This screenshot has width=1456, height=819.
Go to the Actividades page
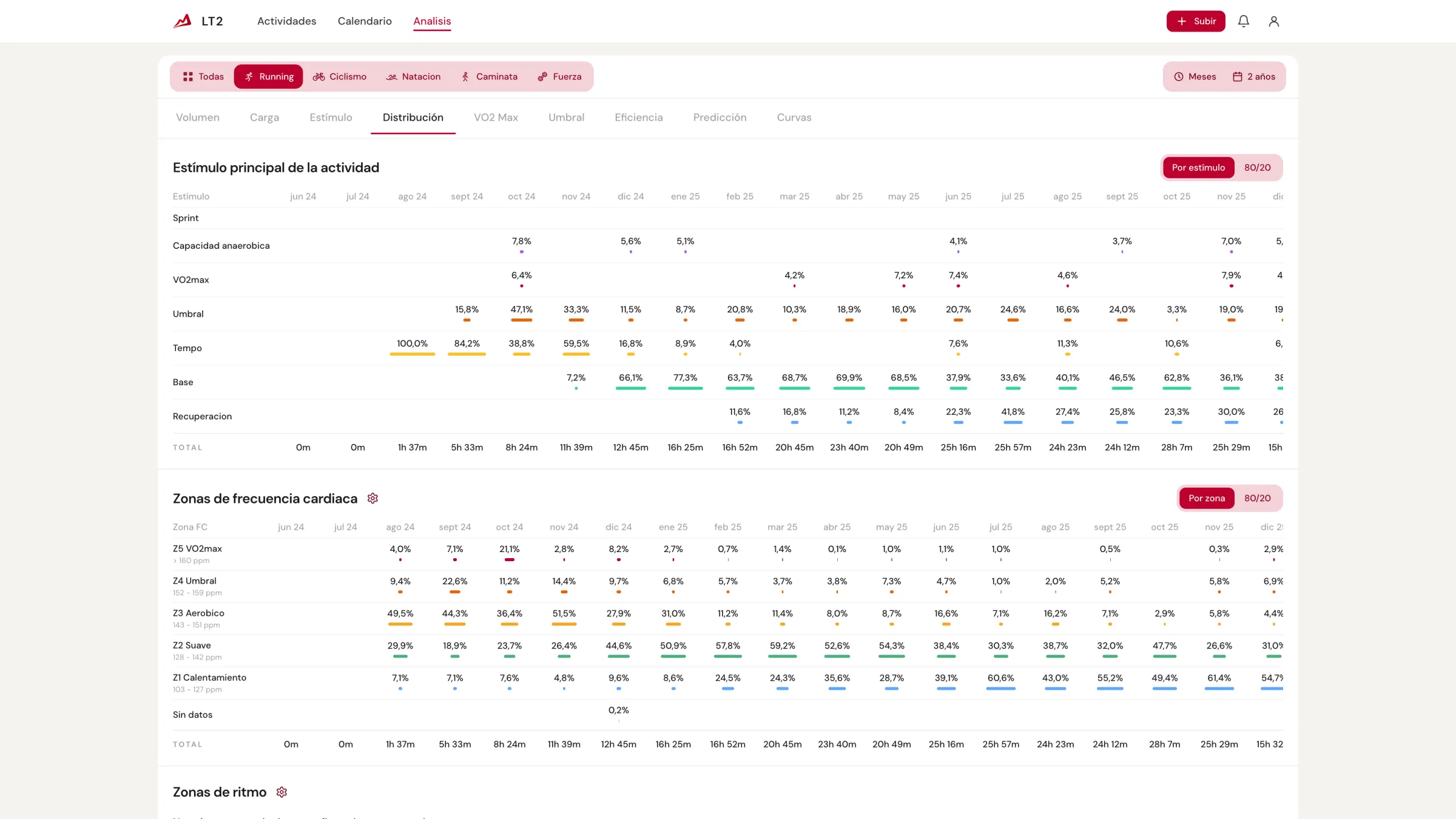tap(286, 21)
